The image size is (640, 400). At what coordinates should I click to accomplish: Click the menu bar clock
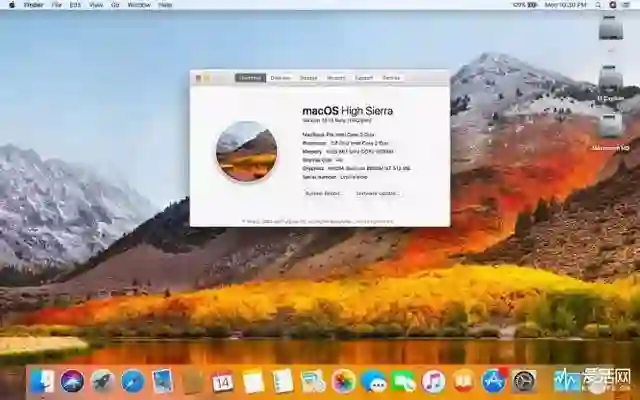coord(565,5)
